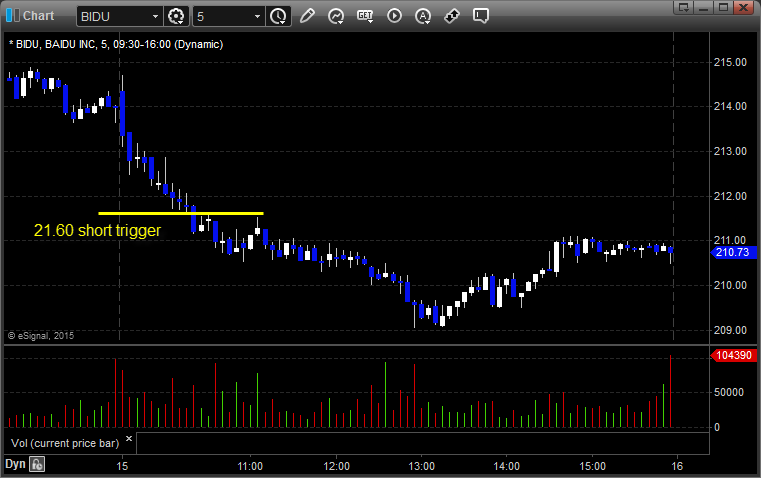
Task: Select the pencil drawing tool
Action: tap(307, 16)
